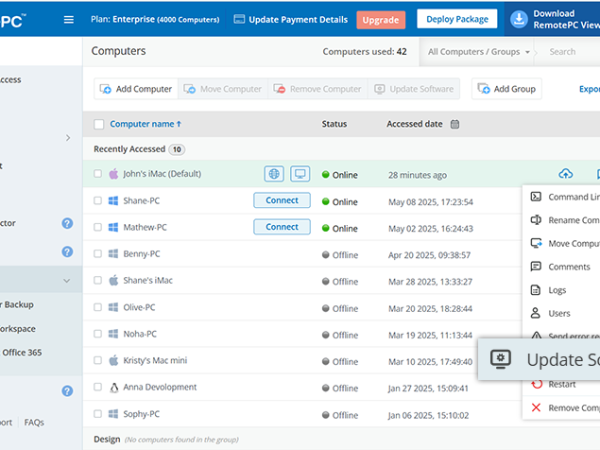Click the Shane's iMac checkbox
The image size is (600, 450).
coord(98,280)
